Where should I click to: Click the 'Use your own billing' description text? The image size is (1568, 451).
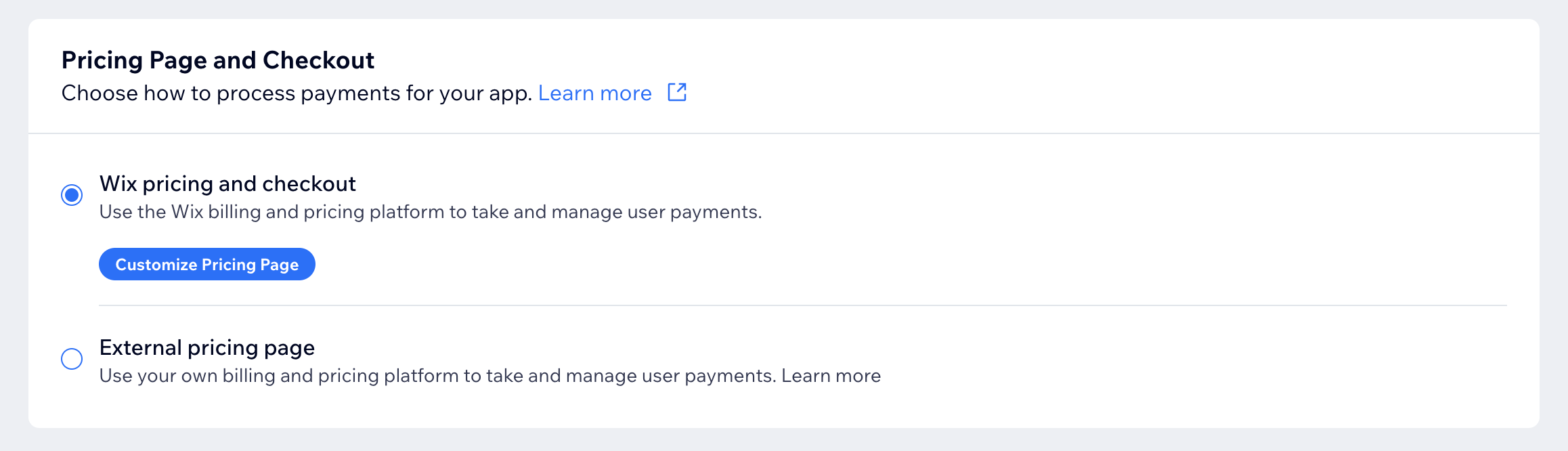click(x=437, y=376)
